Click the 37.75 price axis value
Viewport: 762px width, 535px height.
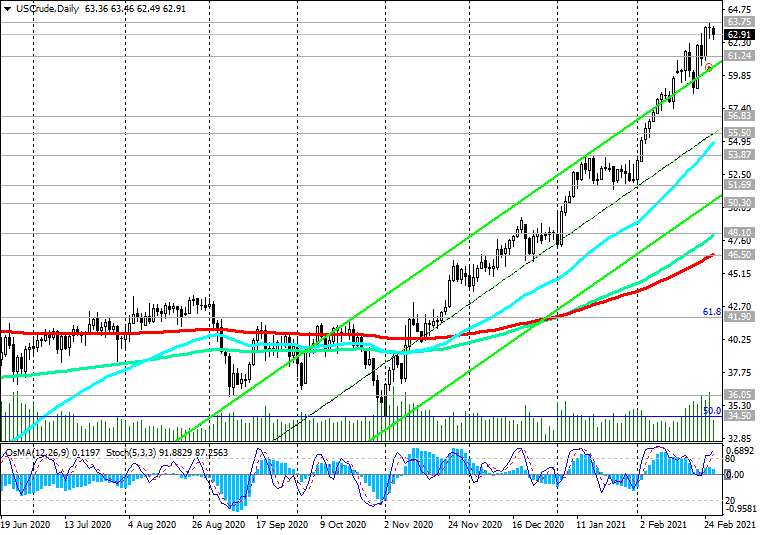point(739,372)
